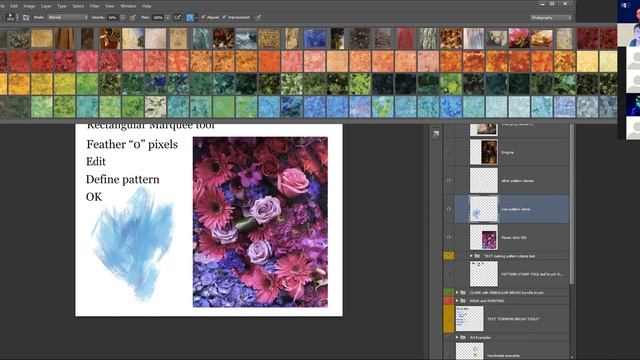640x360 pixels.
Task: Expand the TEXT making pattern stamp tool group
Action: coord(471,256)
